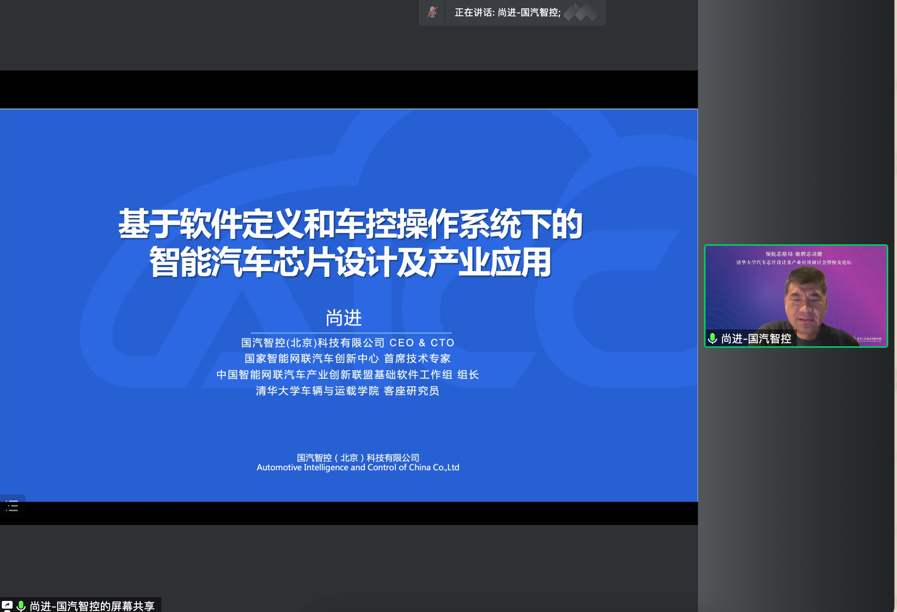Viewport: 897px width, 612px height.
Task: Click the green mic icon on speaker video
Action: (712, 339)
